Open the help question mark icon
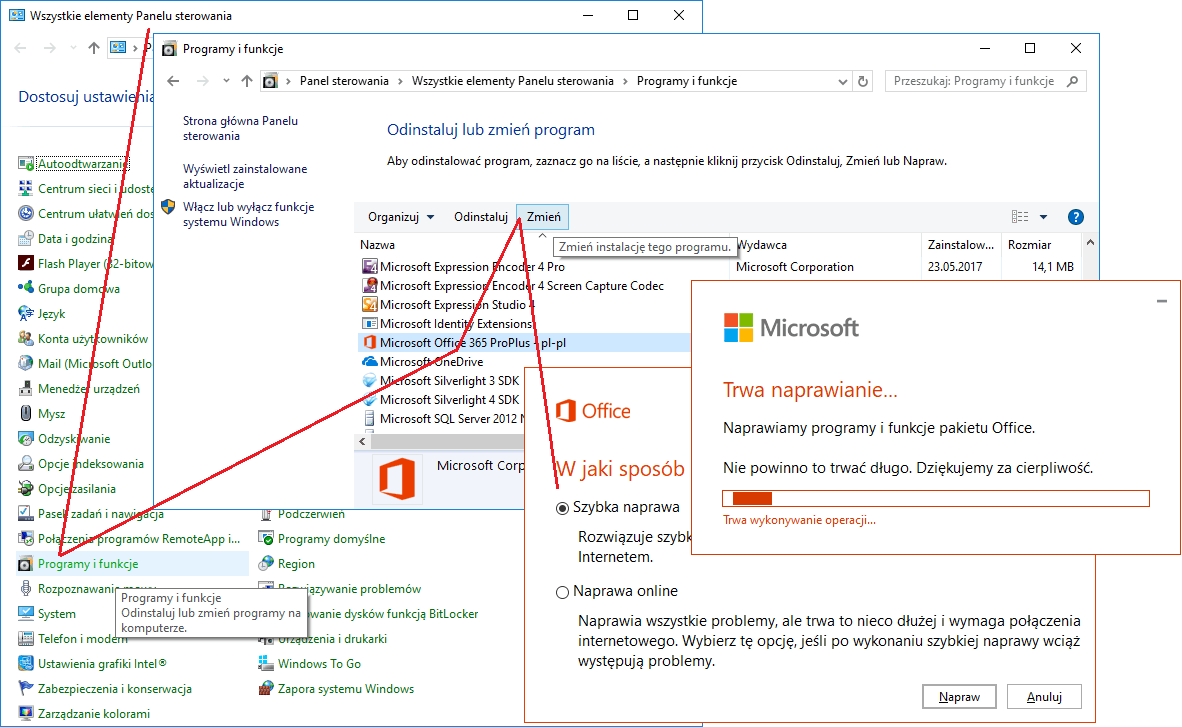The width and height of the screenshot is (1182, 727). click(1076, 217)
